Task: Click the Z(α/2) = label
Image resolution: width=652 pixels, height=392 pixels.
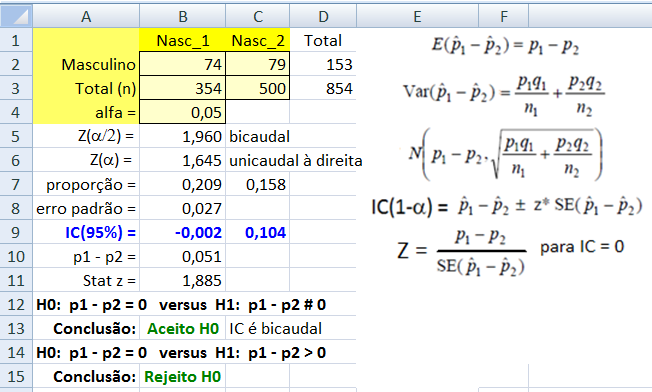Action: coord(86,136)
